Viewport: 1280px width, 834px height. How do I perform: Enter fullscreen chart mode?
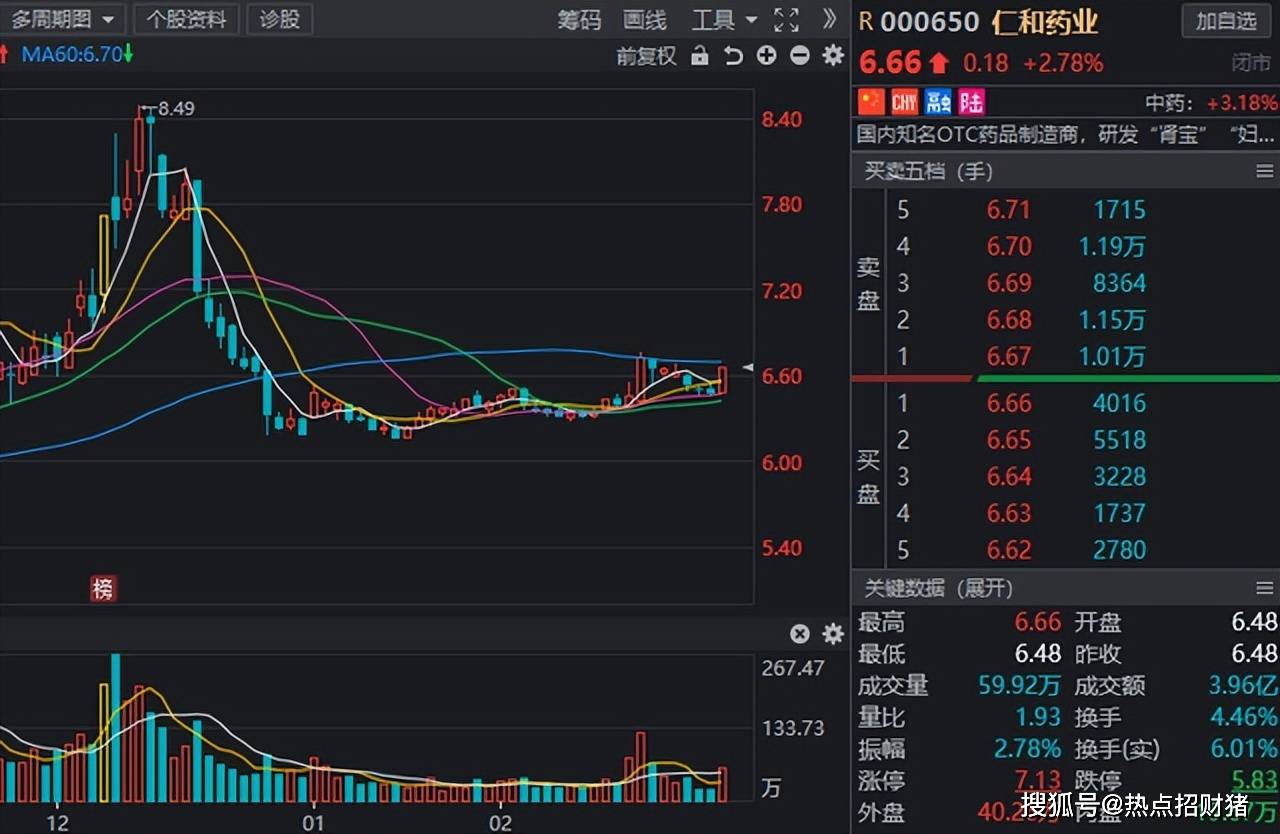coord(787,19)
